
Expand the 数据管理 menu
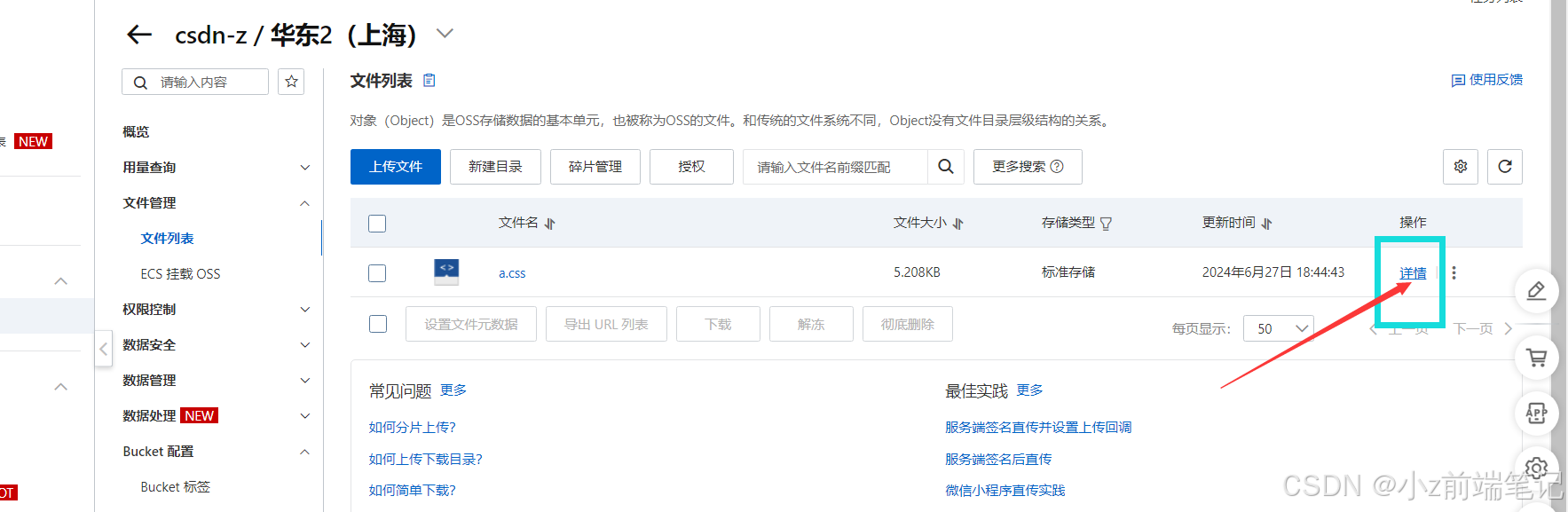point(217,380)
